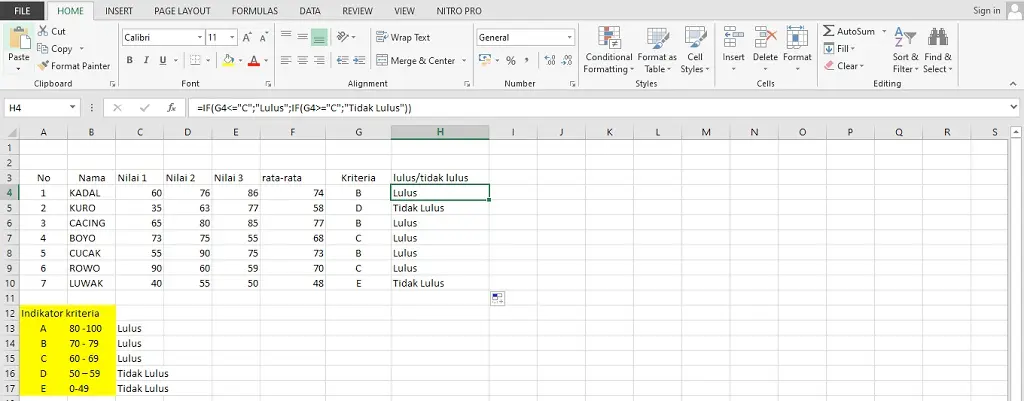Click the AutoSum button
1024x401 pixels.
(849, 31)
